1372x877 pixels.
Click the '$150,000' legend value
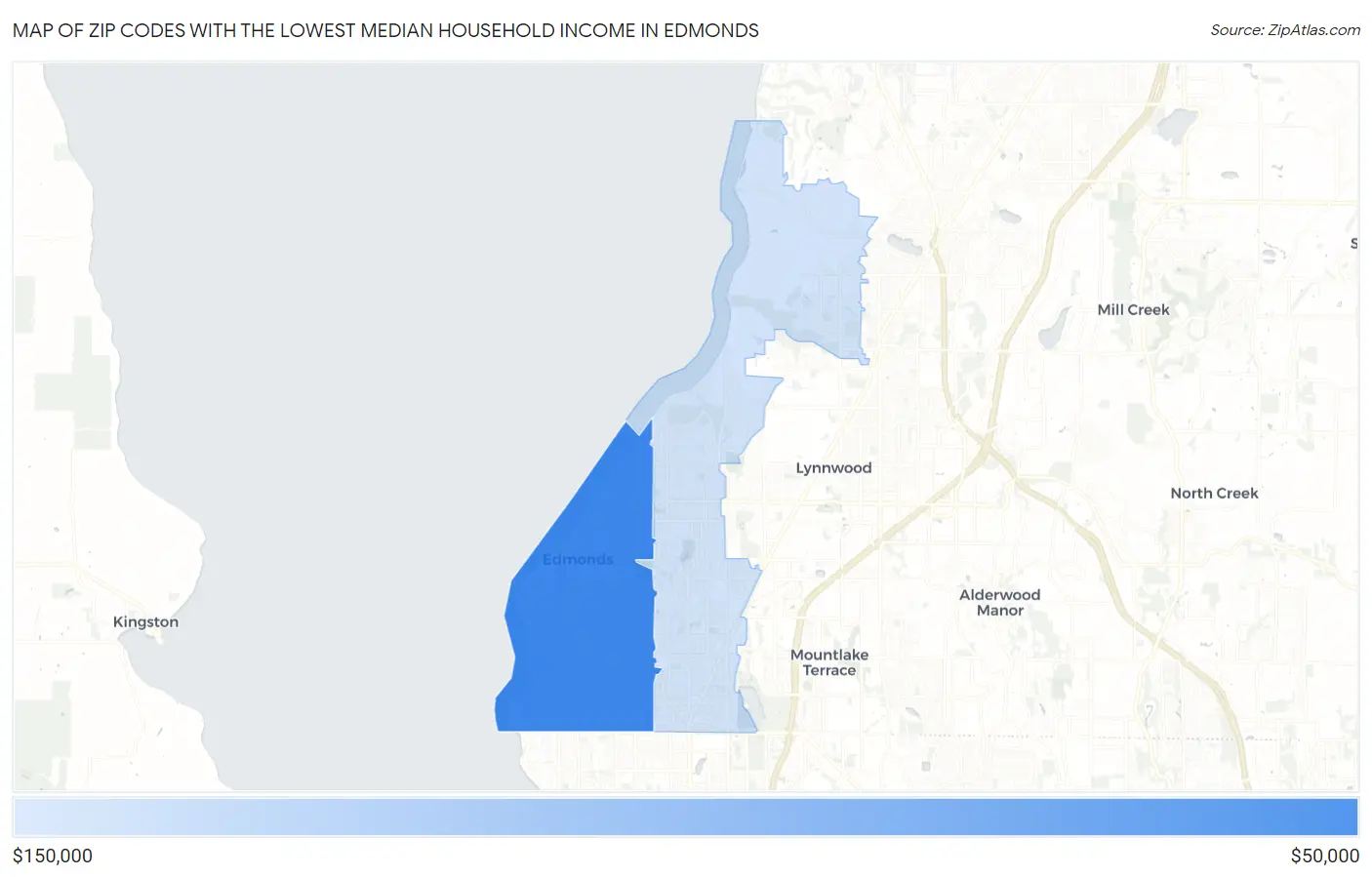[53, 856]
